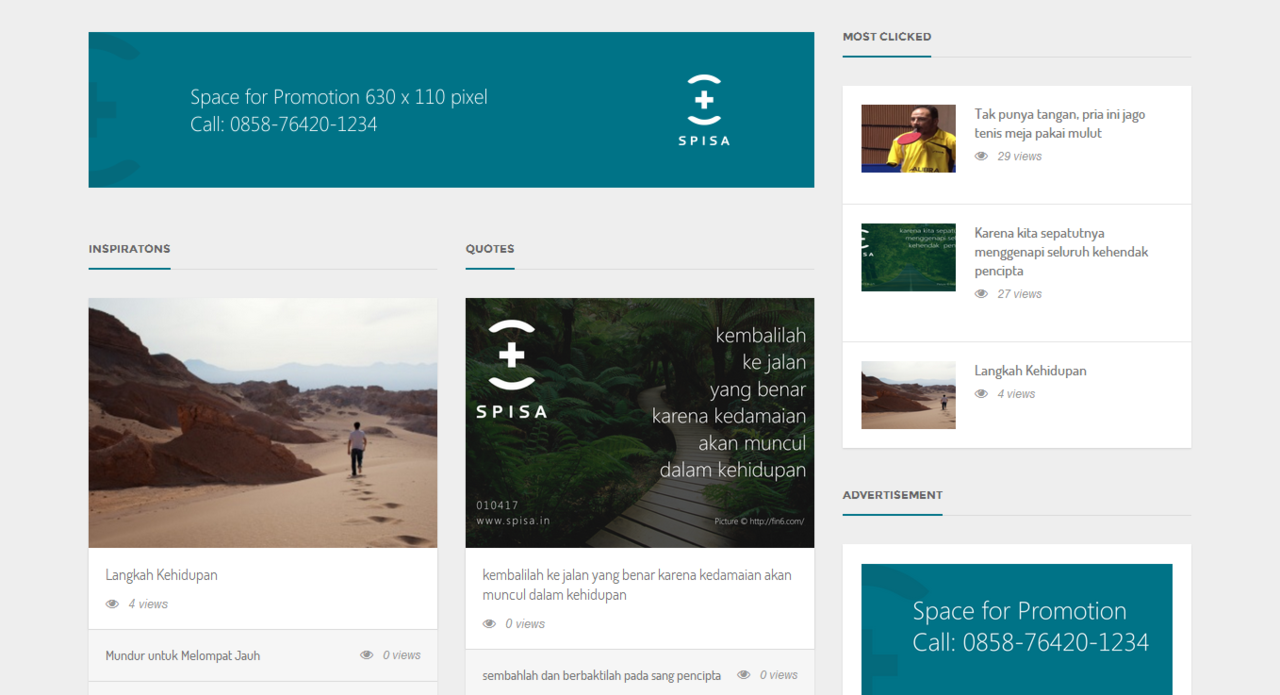
Task: Click www.spisa.in text on quote image
Action: [x=513, y=521]
